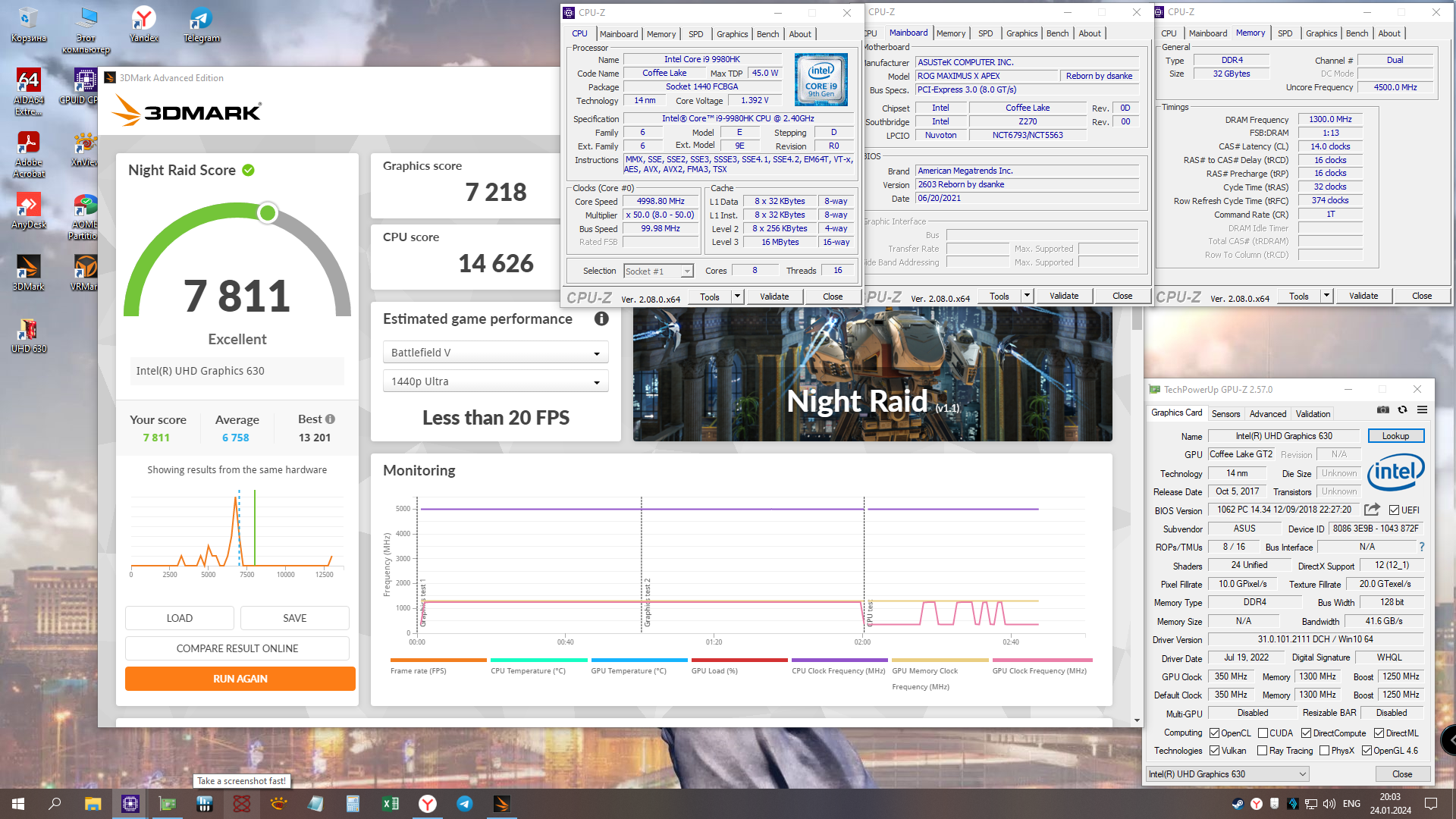Click the Telegram icon in the taskbar
The image size is (1456, 819).
[465, 804]
